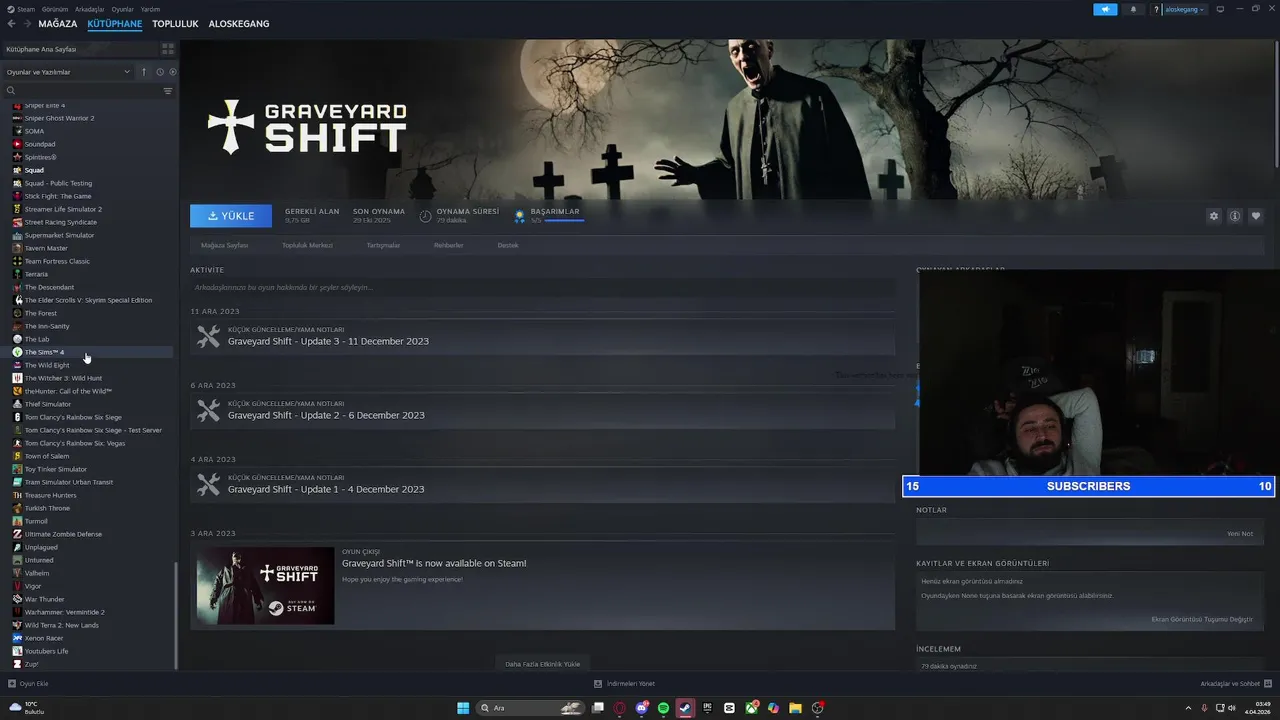Open the Oyunlar menu

click(122, 9)
